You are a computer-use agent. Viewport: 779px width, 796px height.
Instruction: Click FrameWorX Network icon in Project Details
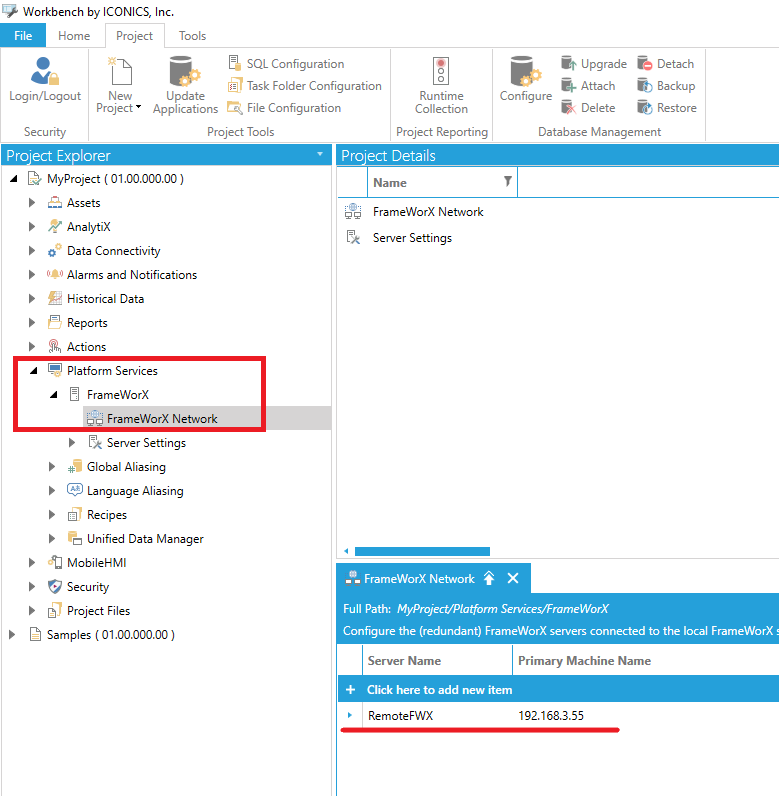tap(353, 212)
